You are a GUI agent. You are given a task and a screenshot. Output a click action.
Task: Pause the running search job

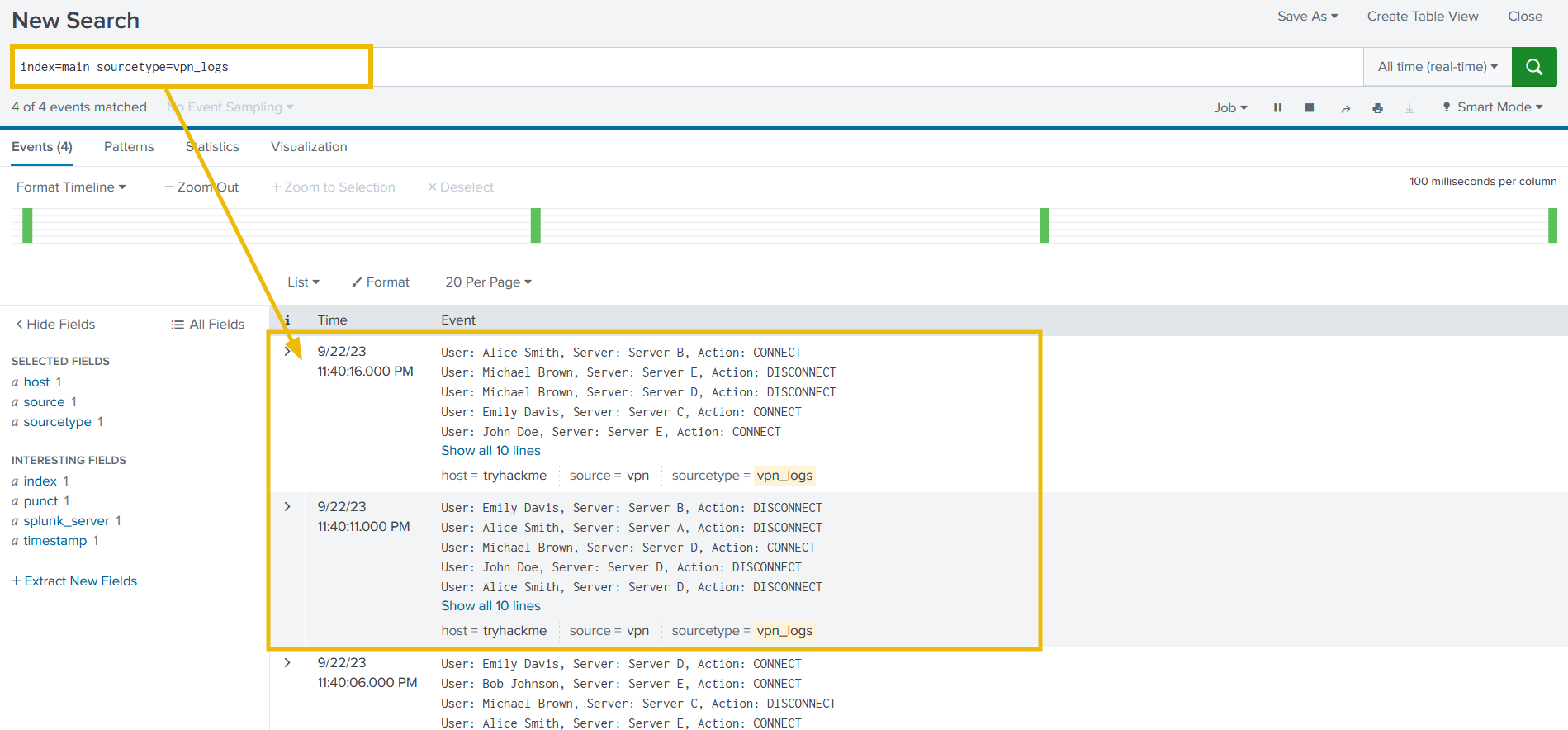tap(1277, 108)
